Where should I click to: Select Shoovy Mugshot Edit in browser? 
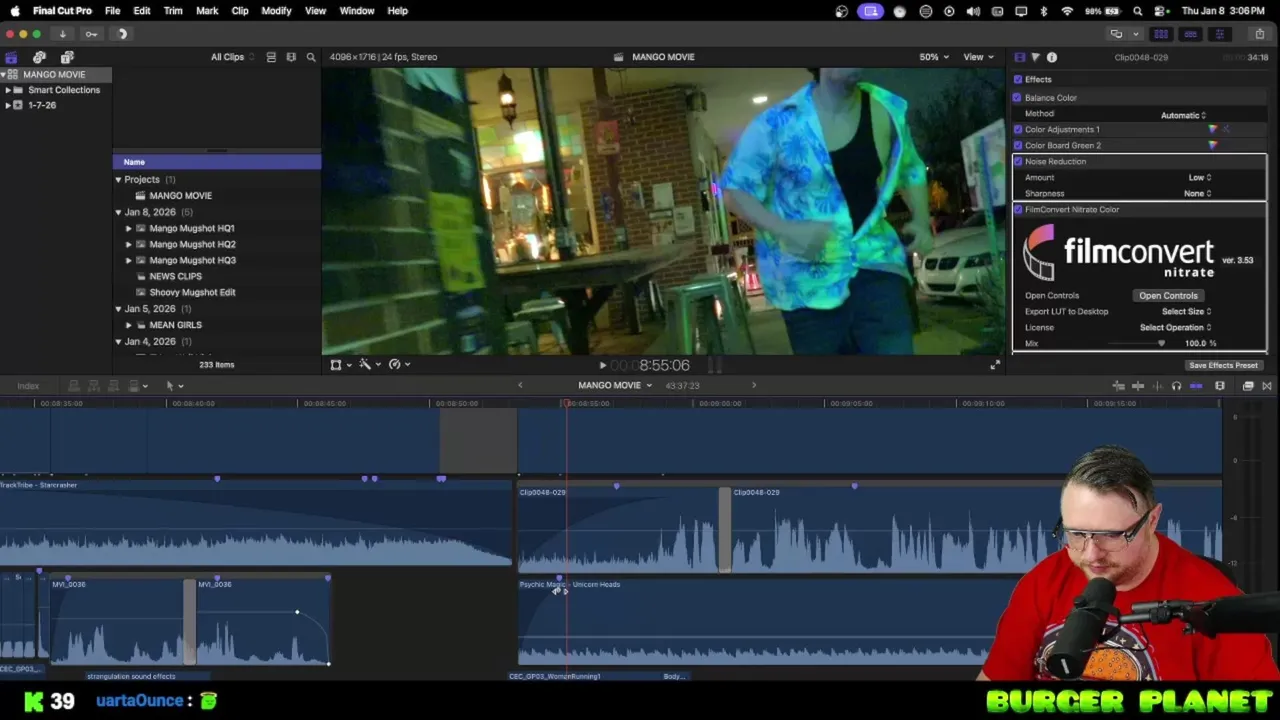[x=192, y=292]
